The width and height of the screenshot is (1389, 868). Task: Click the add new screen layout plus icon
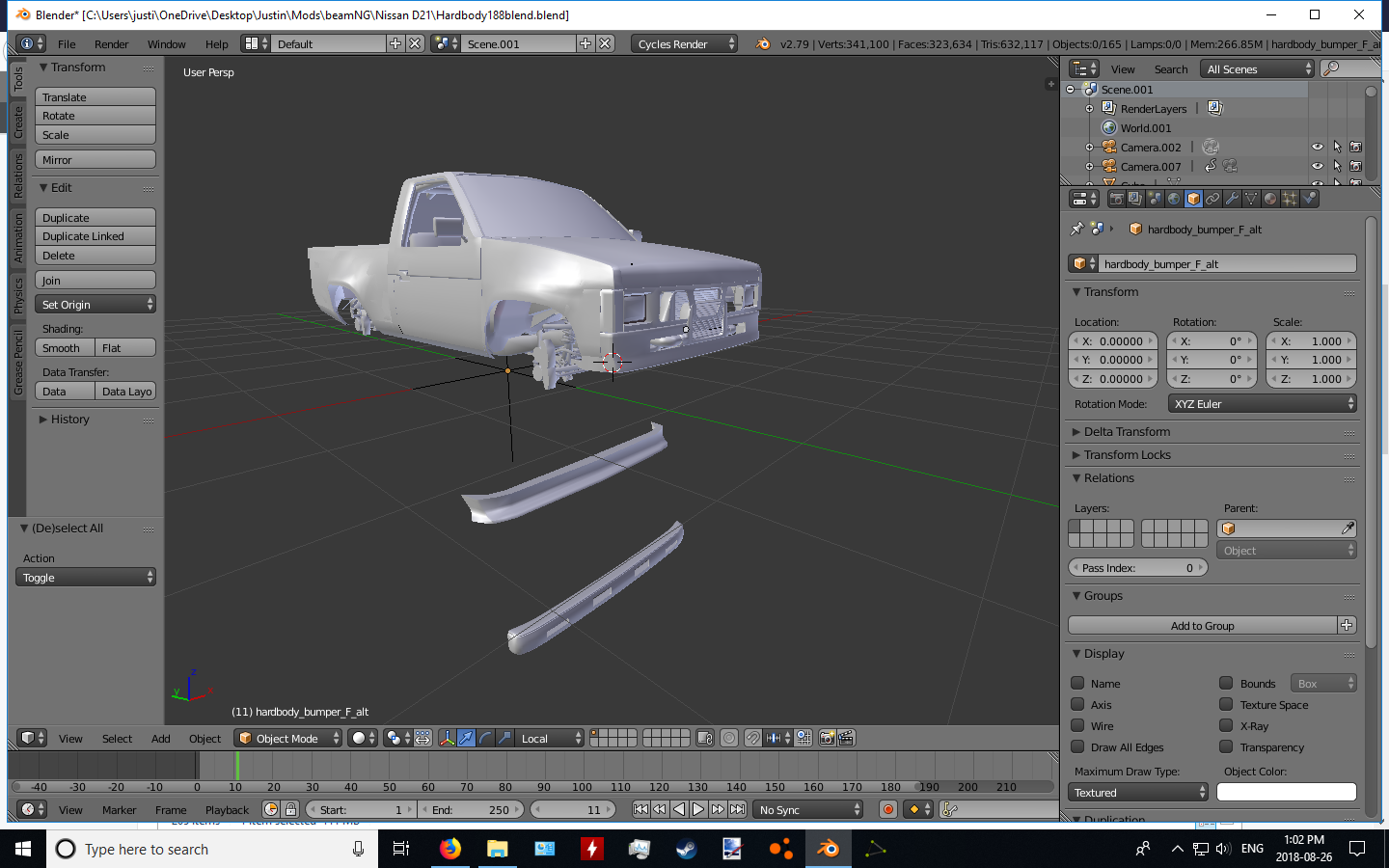coord(395,43)
